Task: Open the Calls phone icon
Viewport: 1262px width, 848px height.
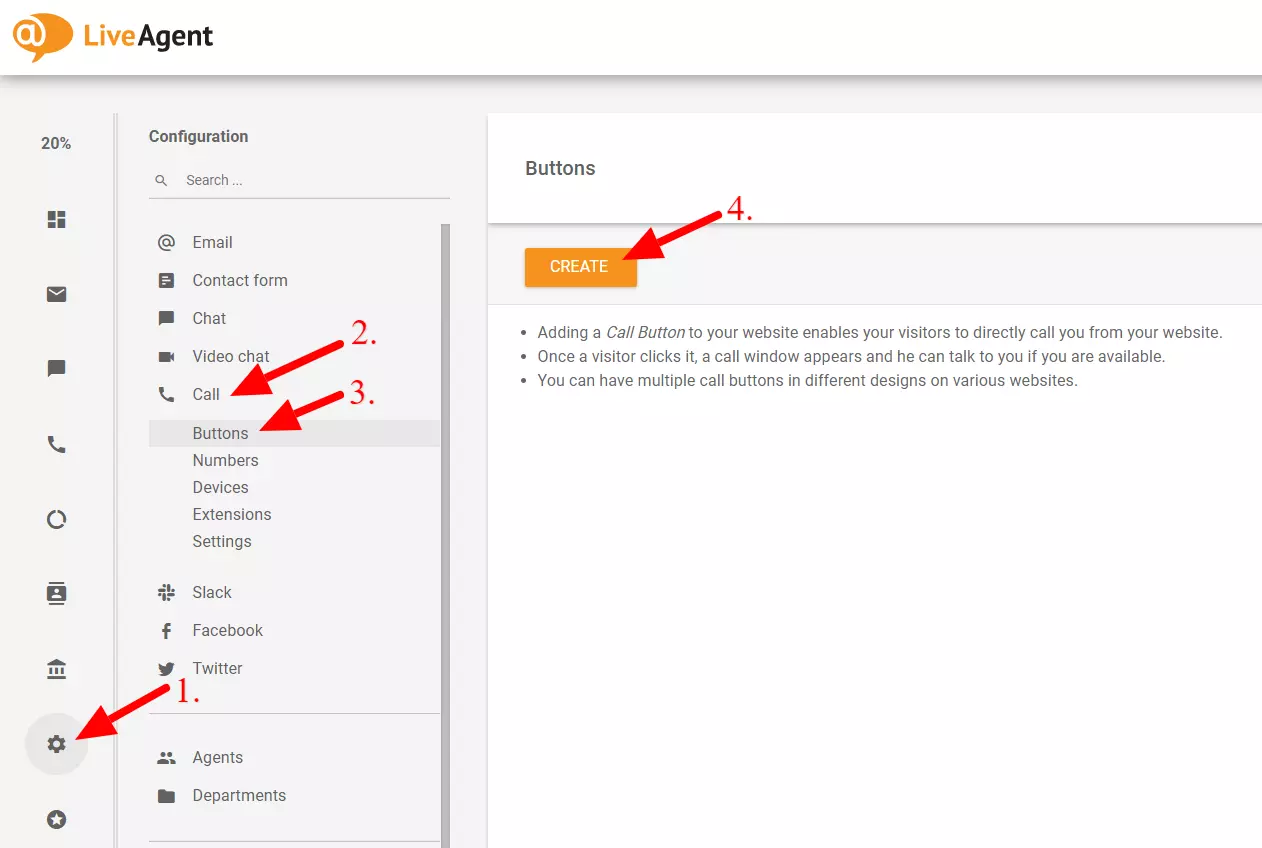Action: click(x=56, y=444)
